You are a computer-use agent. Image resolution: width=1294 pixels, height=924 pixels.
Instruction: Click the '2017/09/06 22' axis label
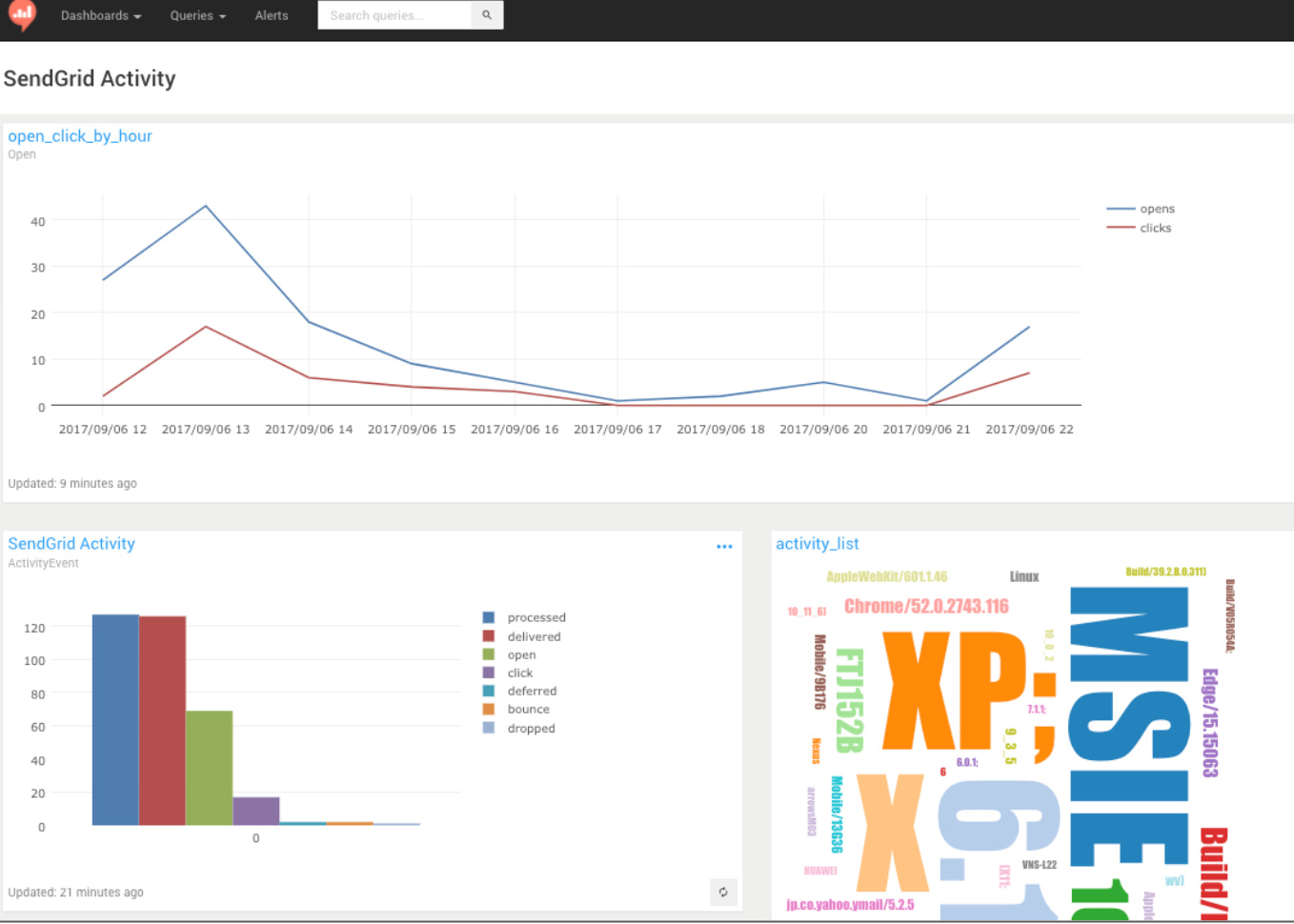tap(1029, 430)
